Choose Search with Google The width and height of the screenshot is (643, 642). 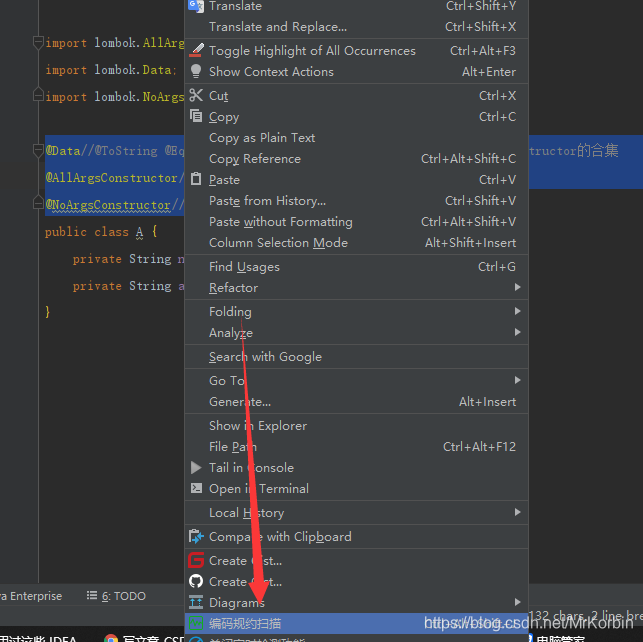coord(356,356)
